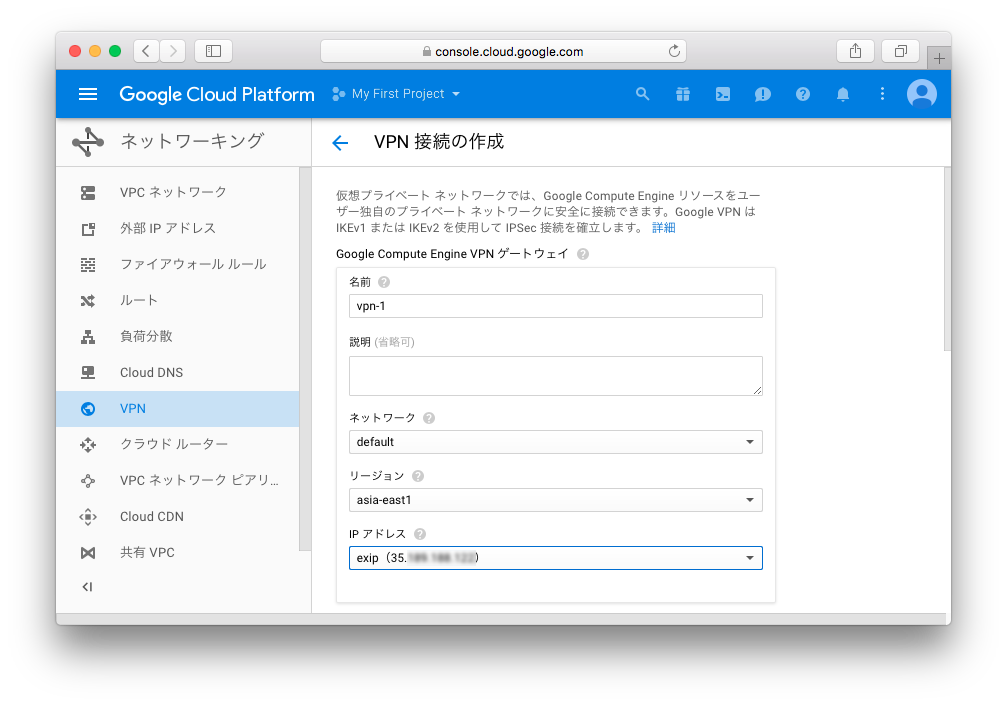Open the IP アドレス exip dropdown
The height and width of the screenshot is (705, 1007).
(556, 558)
